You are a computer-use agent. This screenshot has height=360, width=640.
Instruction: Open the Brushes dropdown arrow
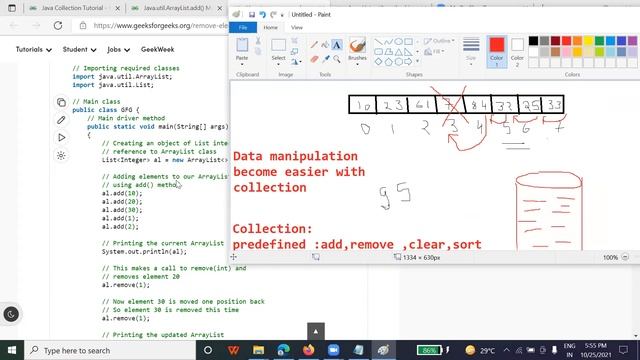point(357,64)
